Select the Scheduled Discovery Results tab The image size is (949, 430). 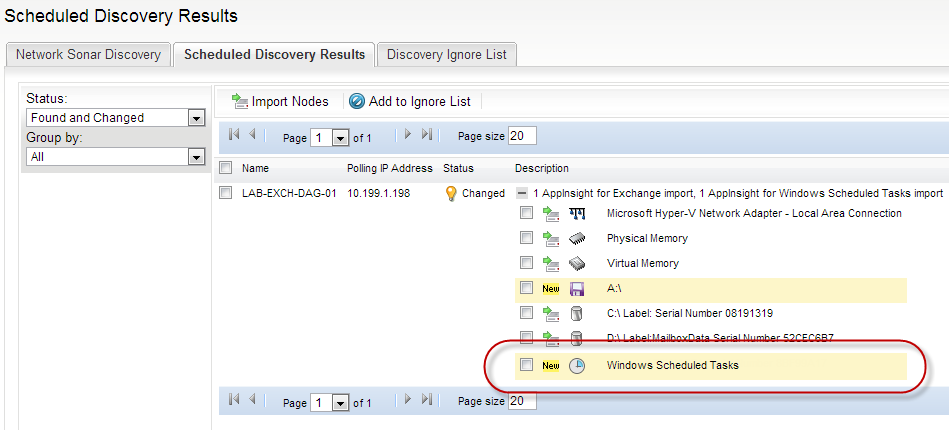point(274,55)
